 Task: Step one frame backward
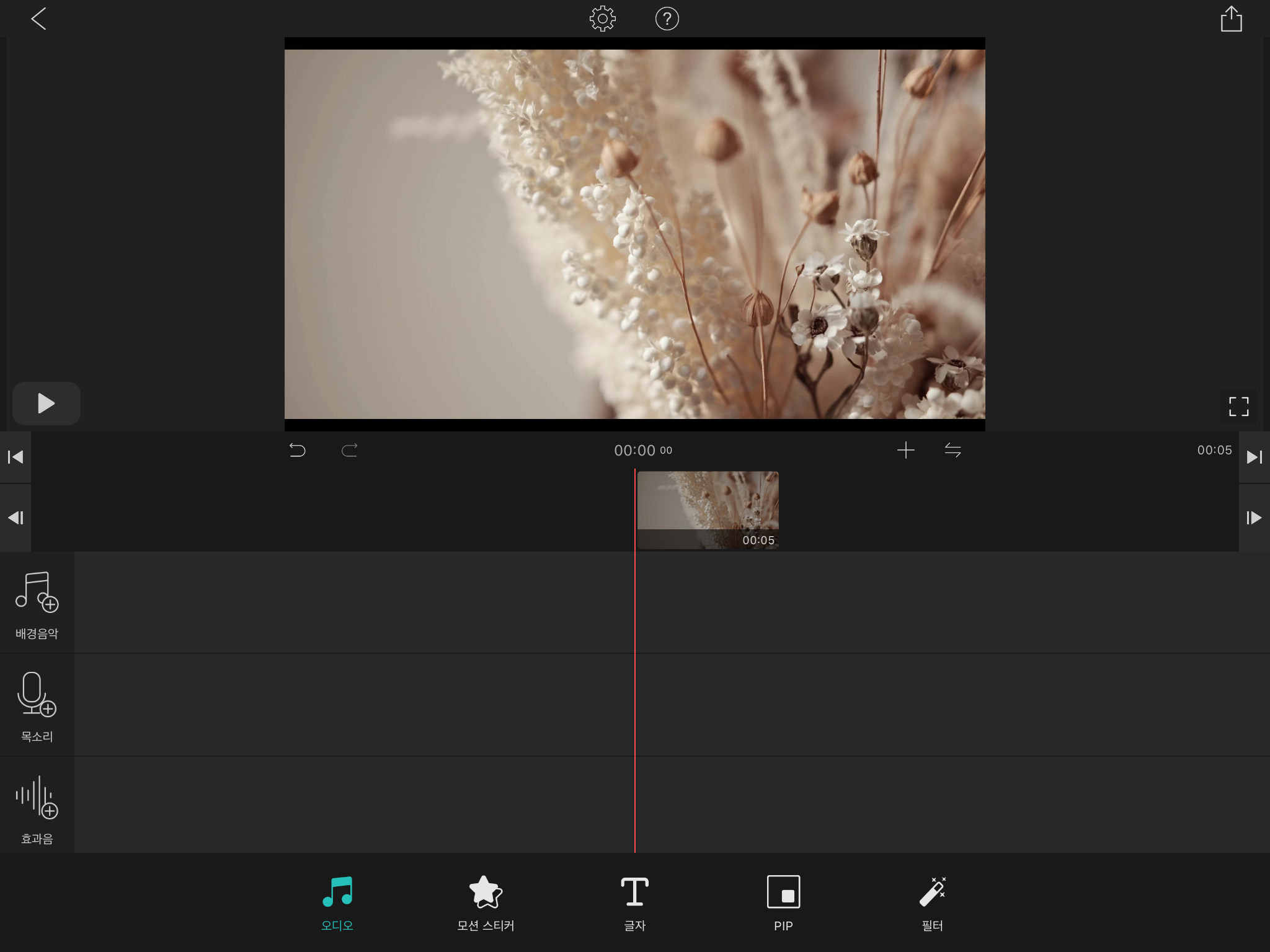coord(16,518)
